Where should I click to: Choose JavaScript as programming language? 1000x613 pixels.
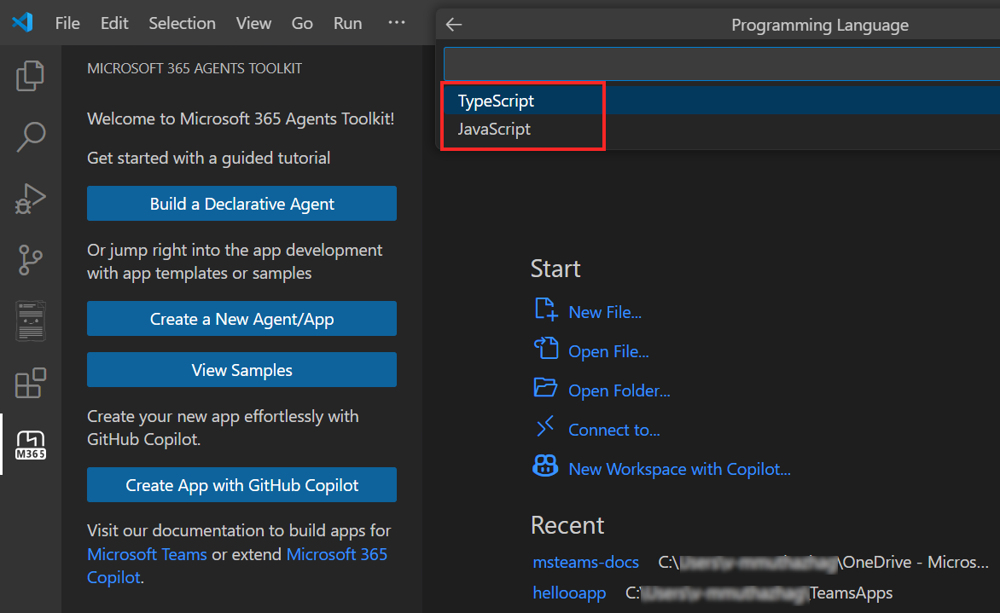(x=722, y=129)
